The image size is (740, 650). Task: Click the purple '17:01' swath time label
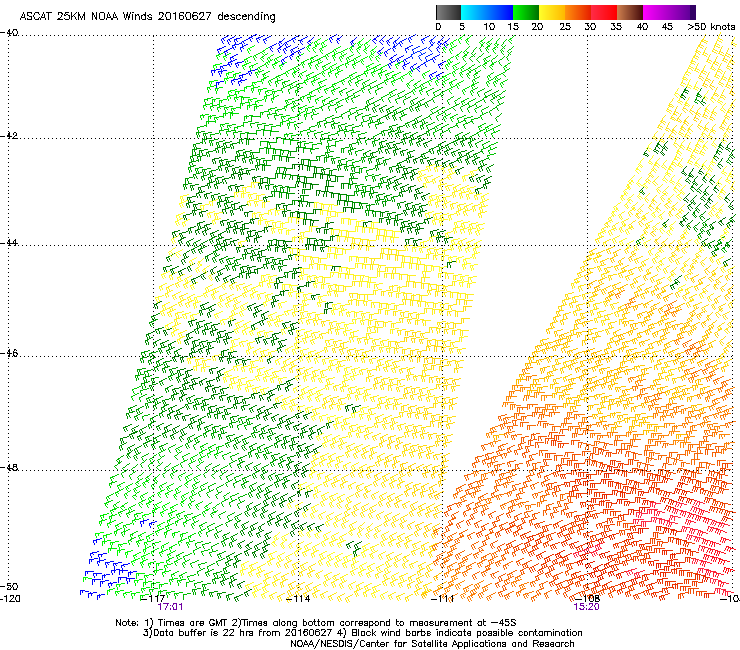click(x=170, y=607)
